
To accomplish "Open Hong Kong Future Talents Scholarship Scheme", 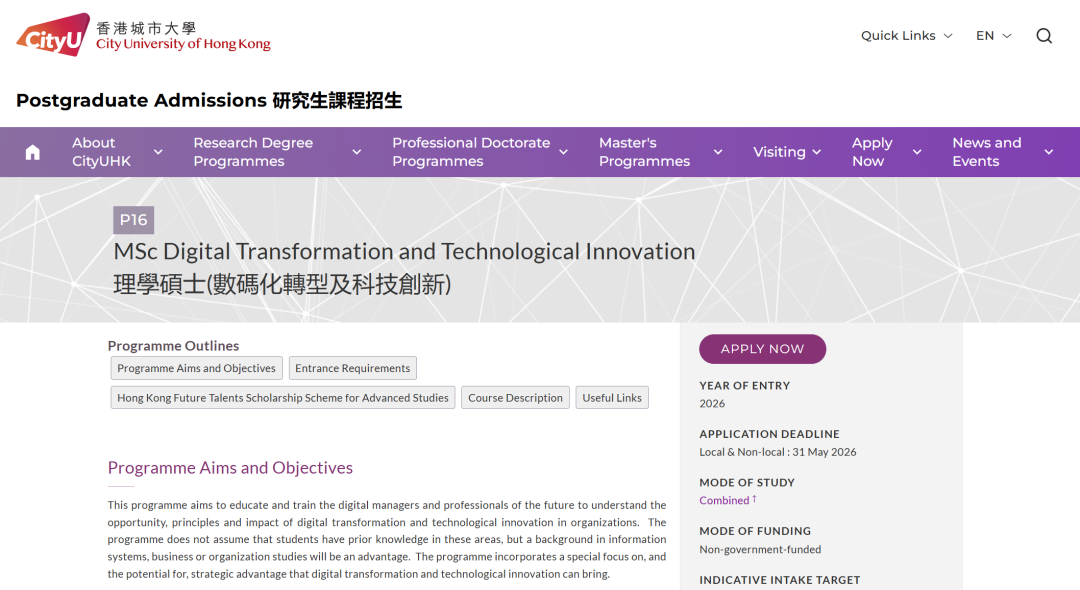I will coord(283,398).
